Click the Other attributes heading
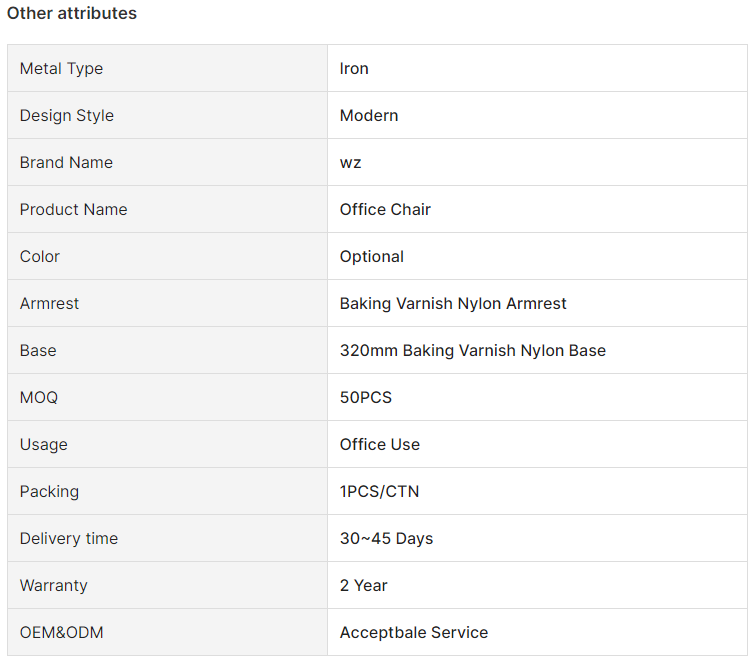This screenshot has height=666, width=753. [72, 13]
